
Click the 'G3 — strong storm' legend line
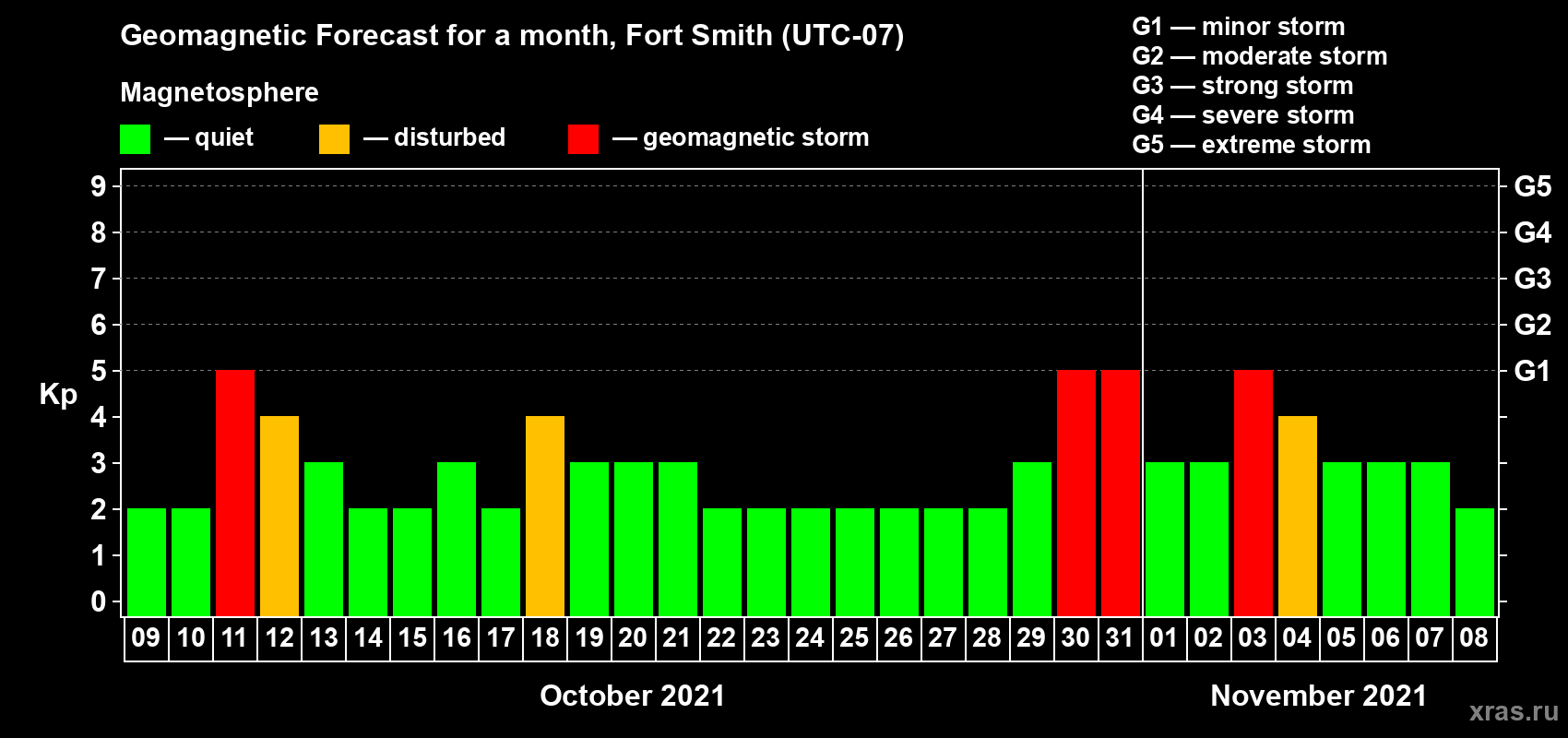point(1243,86)
